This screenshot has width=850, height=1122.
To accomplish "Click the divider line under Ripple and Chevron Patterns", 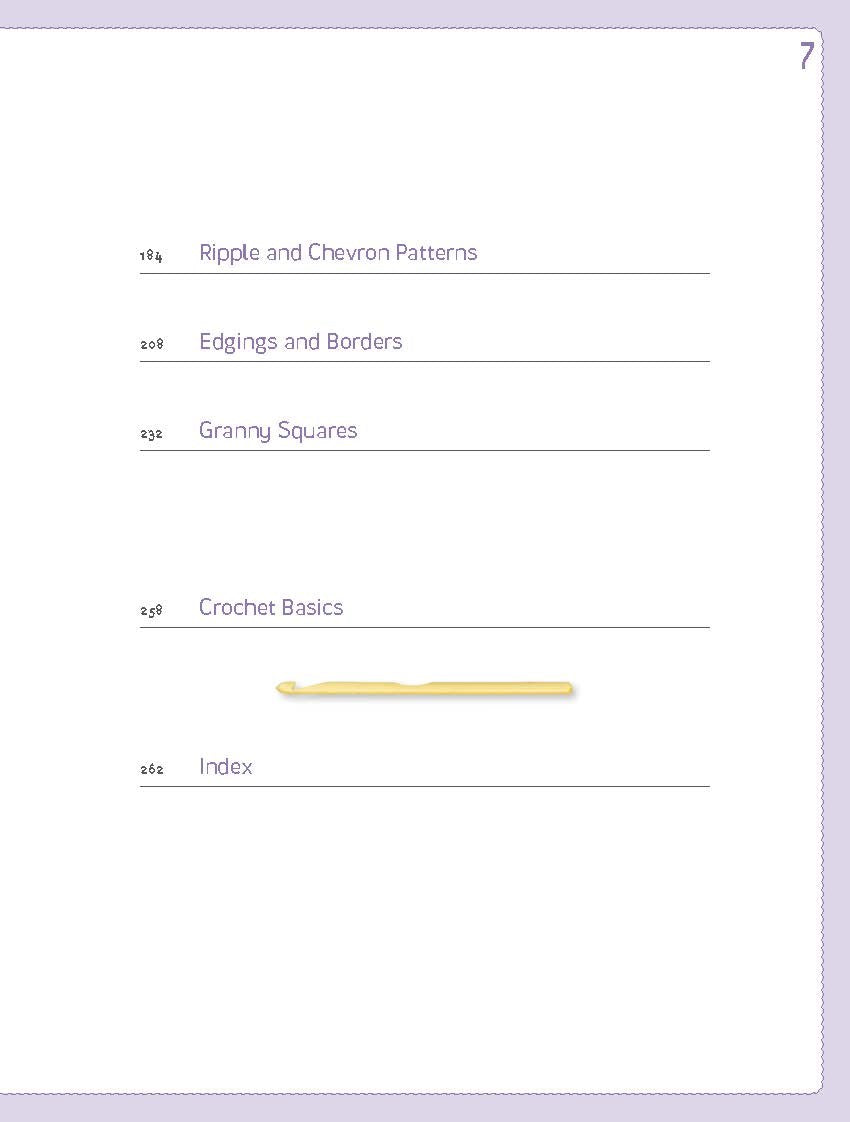I will tap(425, 273).
